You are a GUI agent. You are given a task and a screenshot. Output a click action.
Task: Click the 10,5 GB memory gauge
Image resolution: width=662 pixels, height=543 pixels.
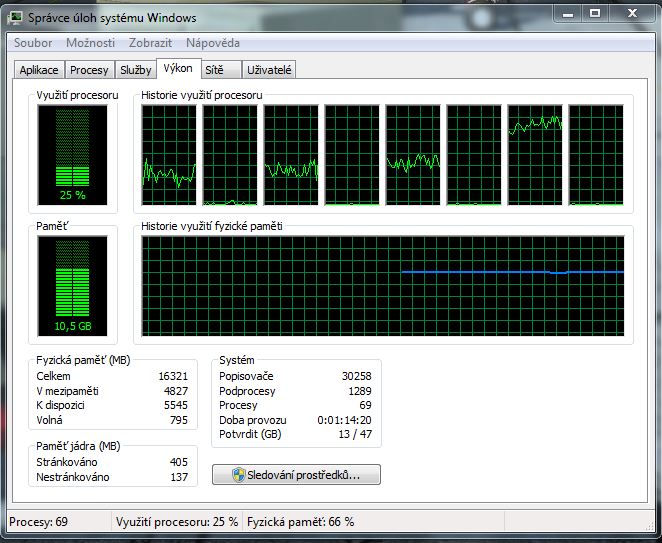click(72, 286)
